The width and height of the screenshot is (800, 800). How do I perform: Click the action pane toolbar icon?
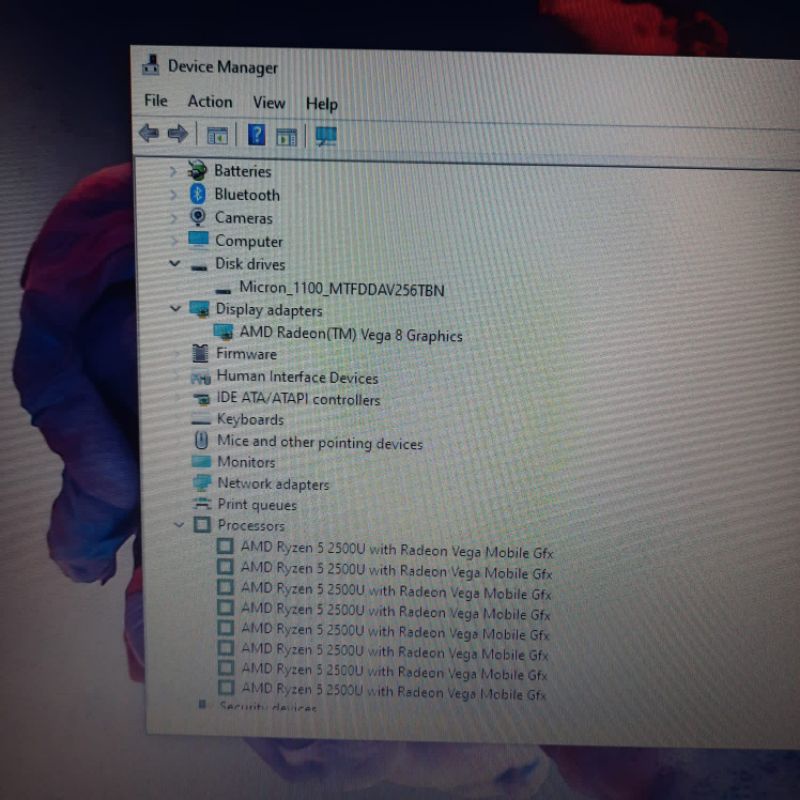(286, 137)
